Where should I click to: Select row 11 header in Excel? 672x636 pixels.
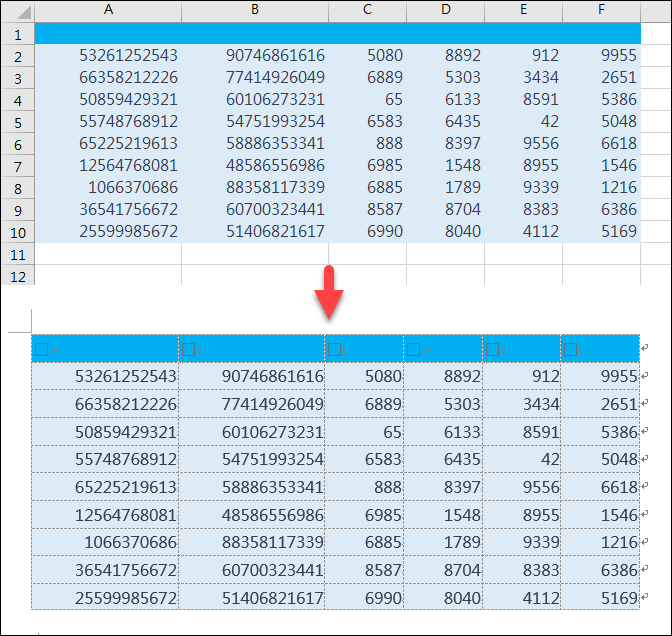(18, 254)
